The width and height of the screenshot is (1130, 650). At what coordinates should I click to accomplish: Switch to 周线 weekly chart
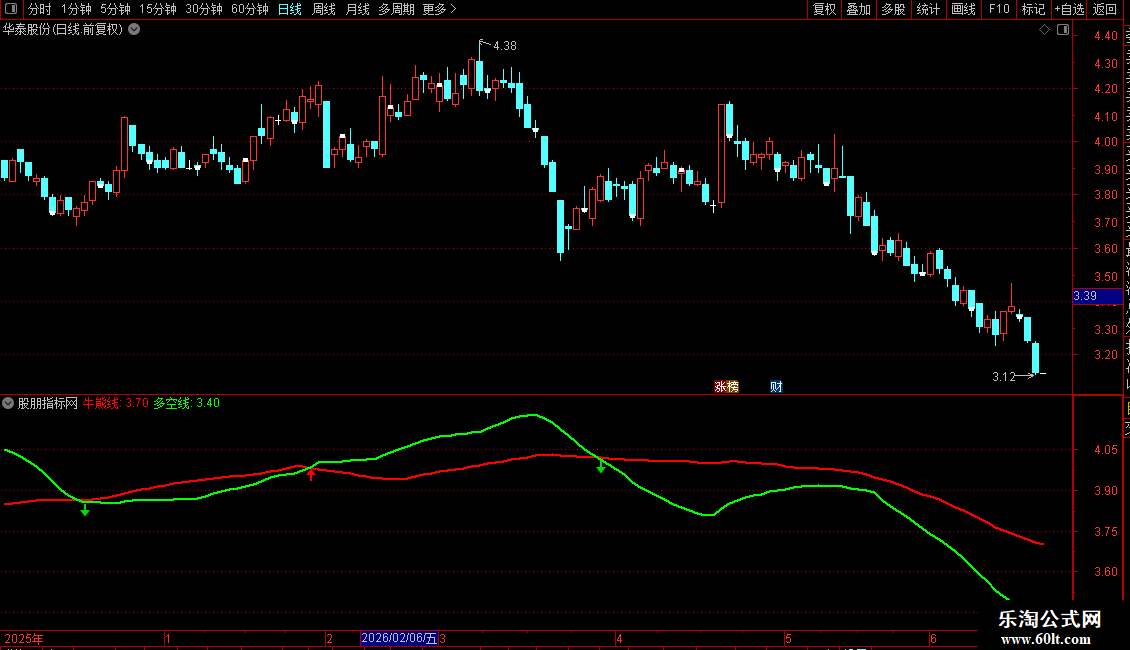pos(324,9)
